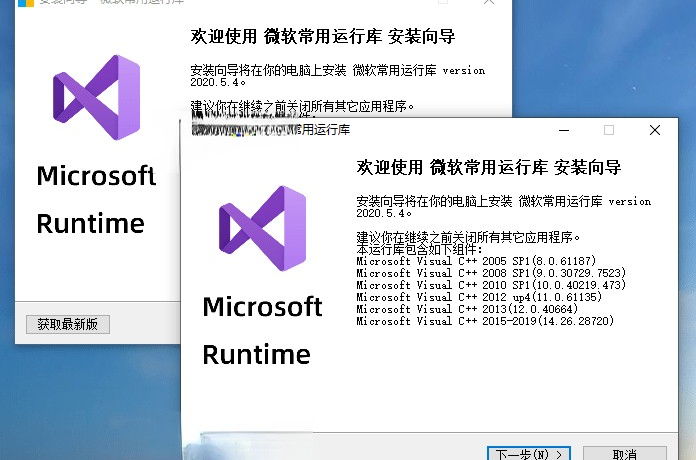Click the Visual Studio logo in back window

[x=97, y=97]
